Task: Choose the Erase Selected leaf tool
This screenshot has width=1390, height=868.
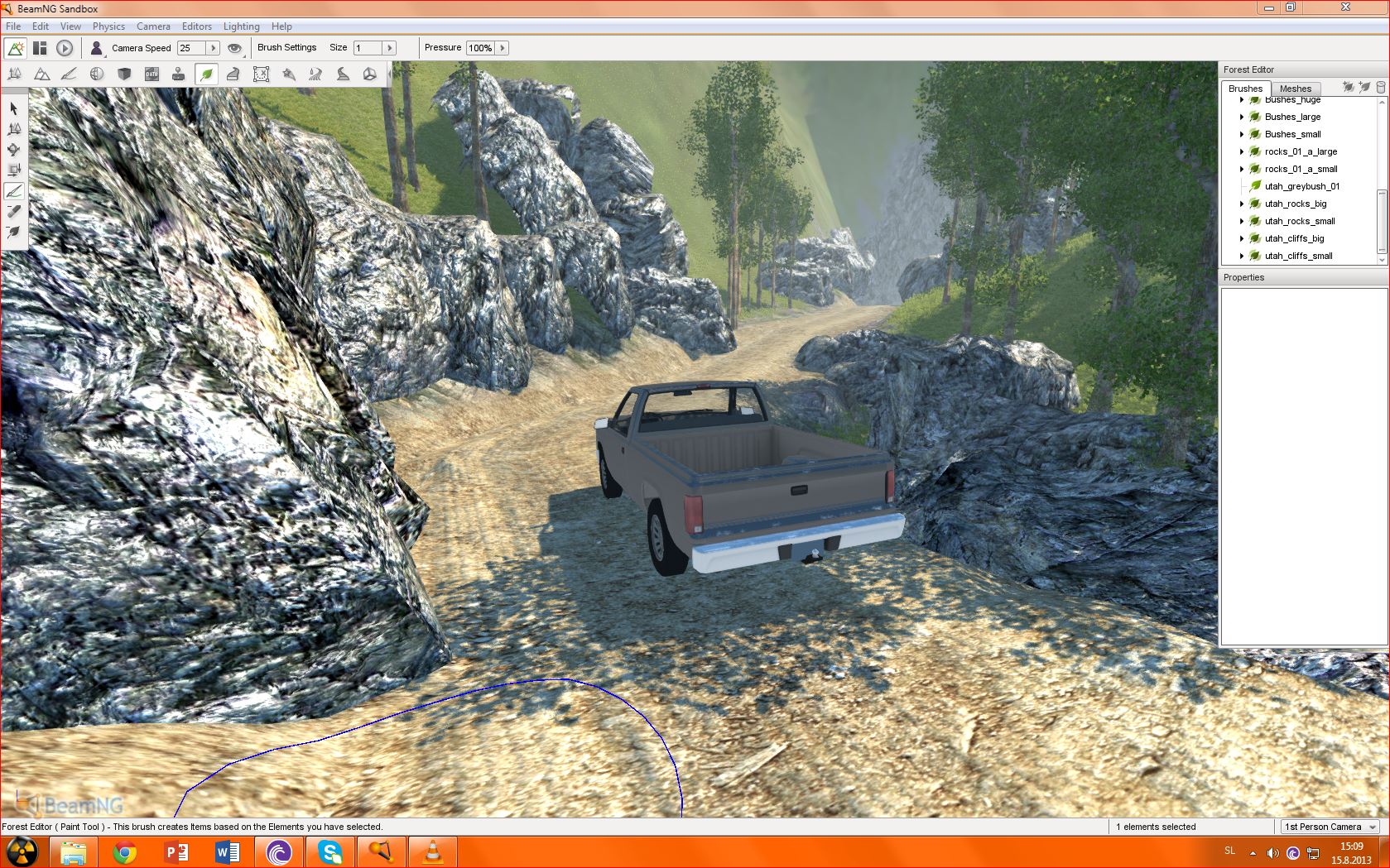Action: pyautogui.click(x=14, y=233)
